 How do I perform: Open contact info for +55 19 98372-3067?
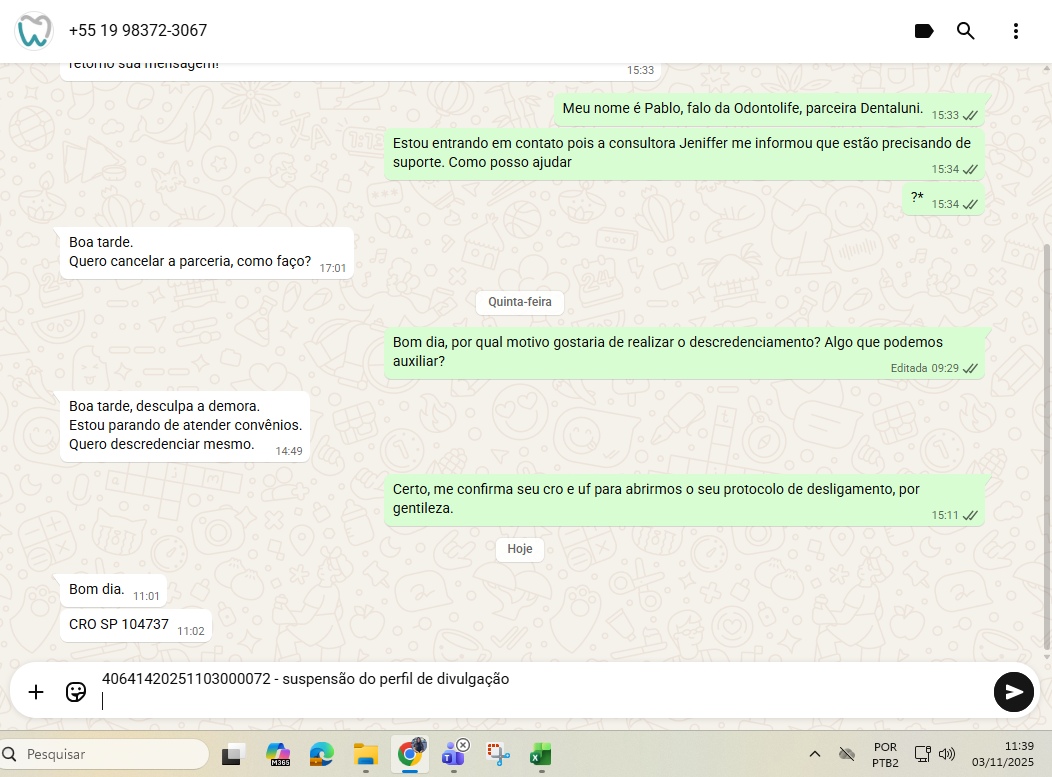tap(138, 31)
